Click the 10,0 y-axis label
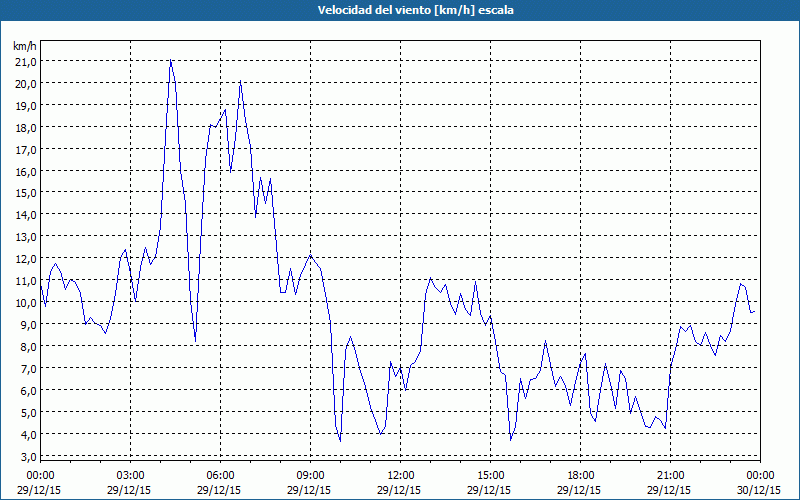Screen dimensions: 800x500 [26, 303]
